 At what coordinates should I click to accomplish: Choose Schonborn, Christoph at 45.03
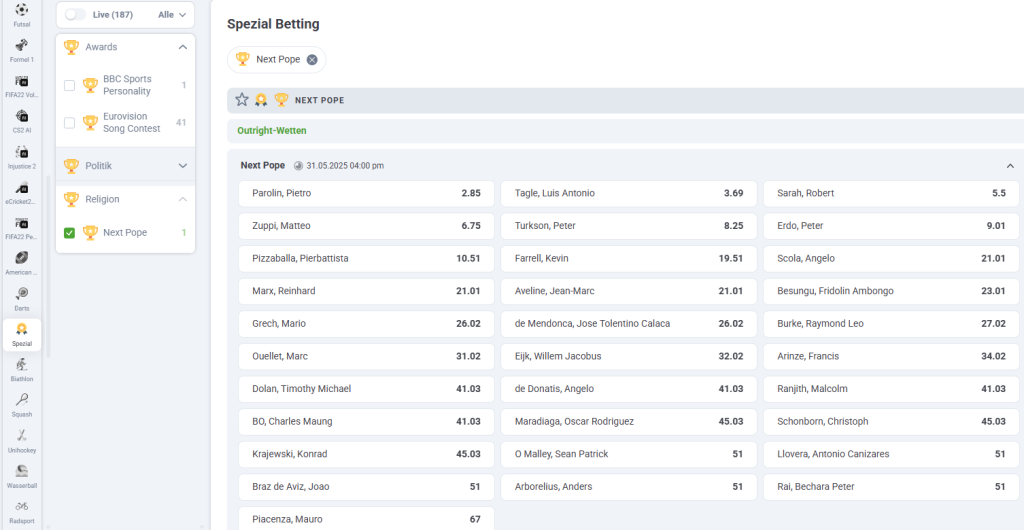point(891,422)
